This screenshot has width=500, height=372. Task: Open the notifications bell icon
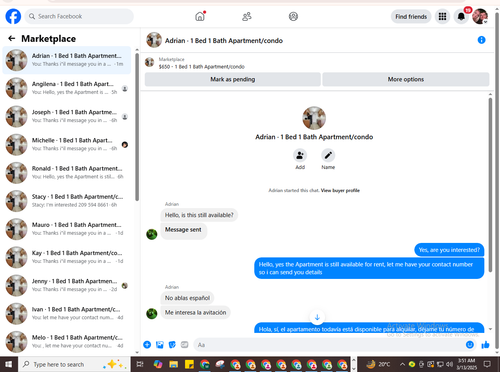tap(461, 16)
